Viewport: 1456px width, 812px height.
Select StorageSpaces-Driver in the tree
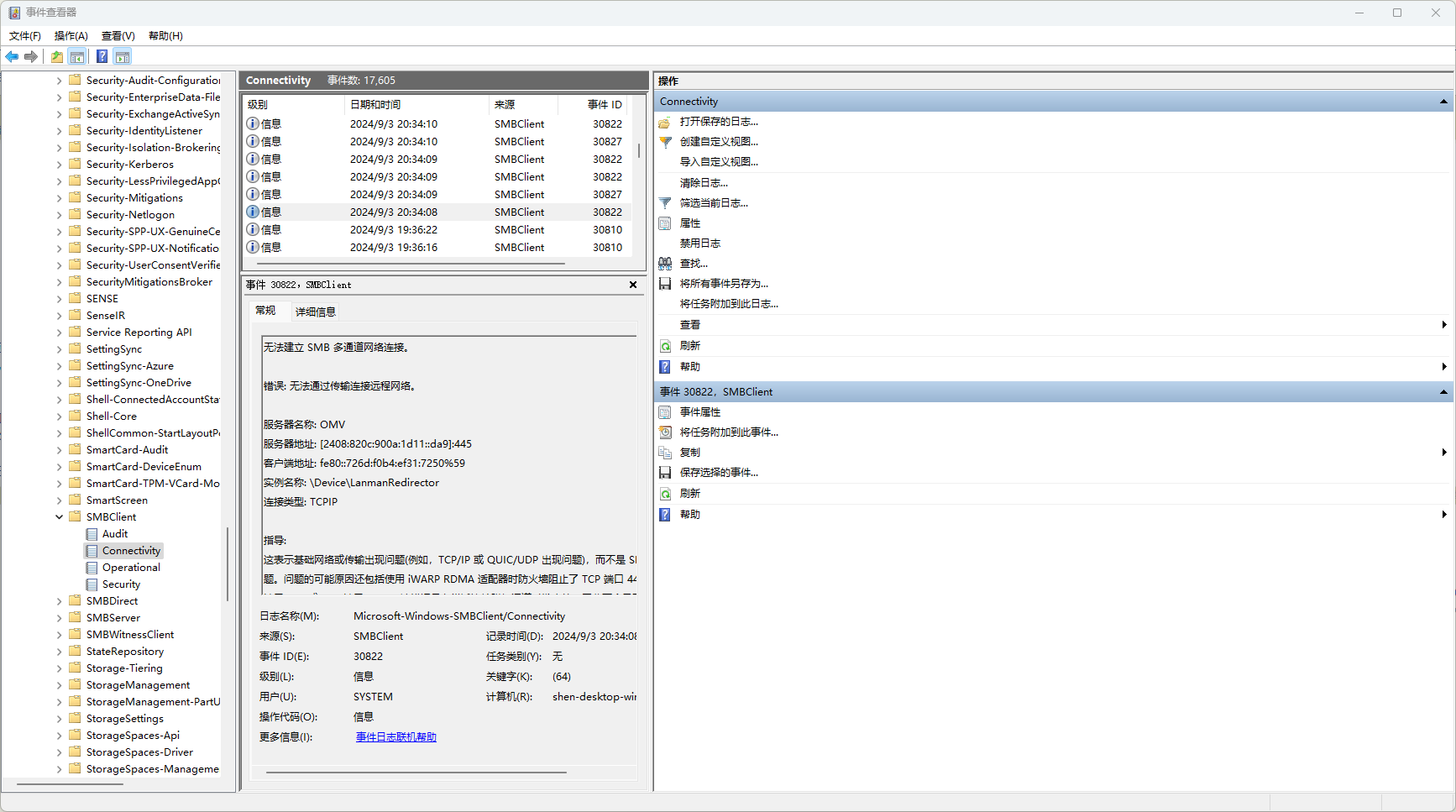(x=139, y=752)
